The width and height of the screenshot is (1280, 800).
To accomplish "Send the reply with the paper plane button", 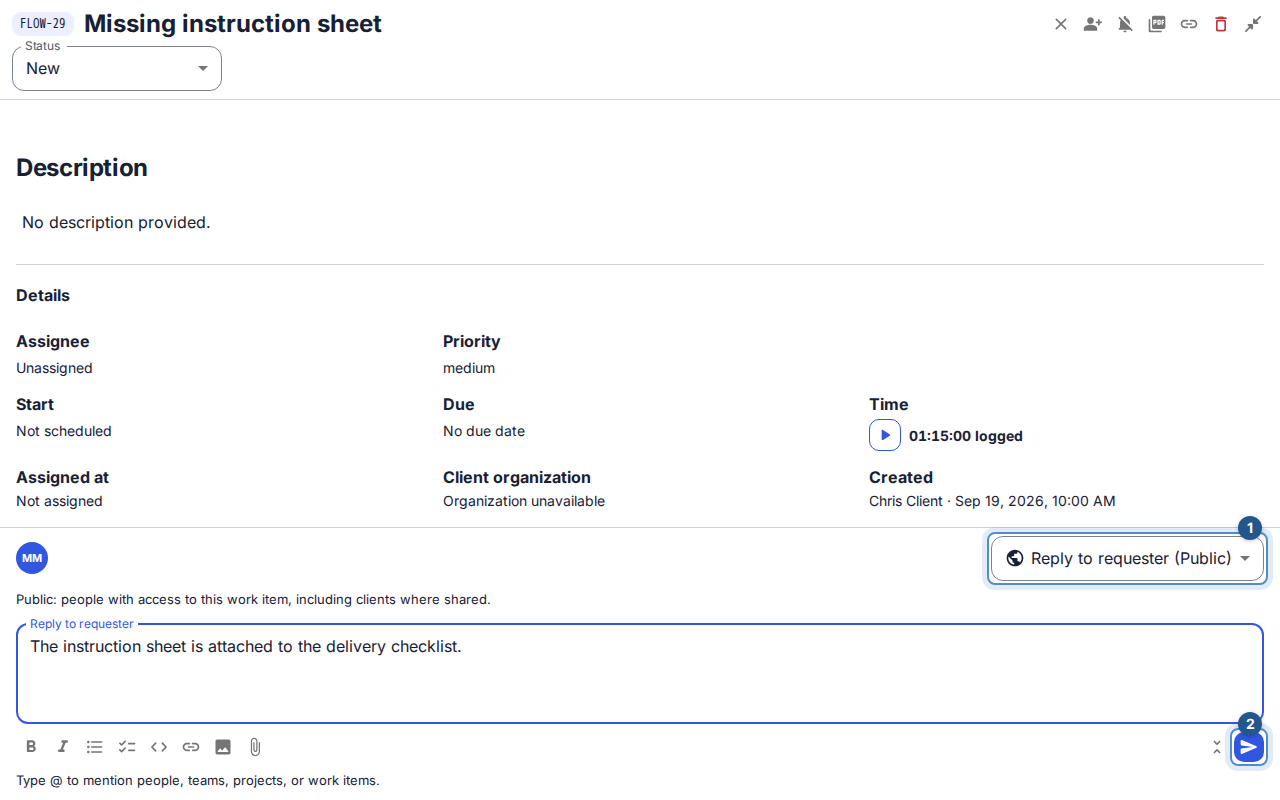I will pyautogui.click(x=1249, y=747).
